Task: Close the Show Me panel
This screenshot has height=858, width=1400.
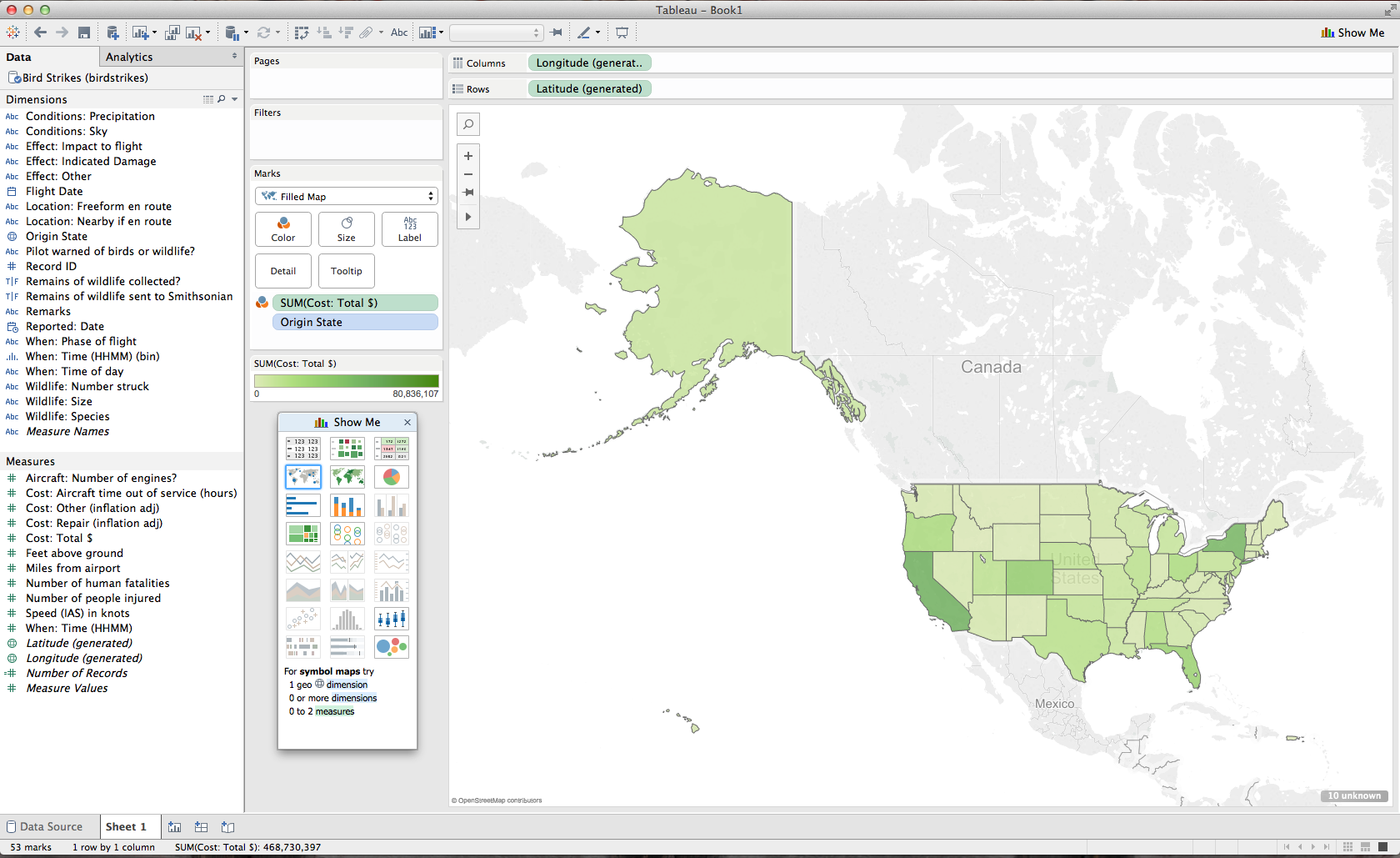Action: coord(407,423)
